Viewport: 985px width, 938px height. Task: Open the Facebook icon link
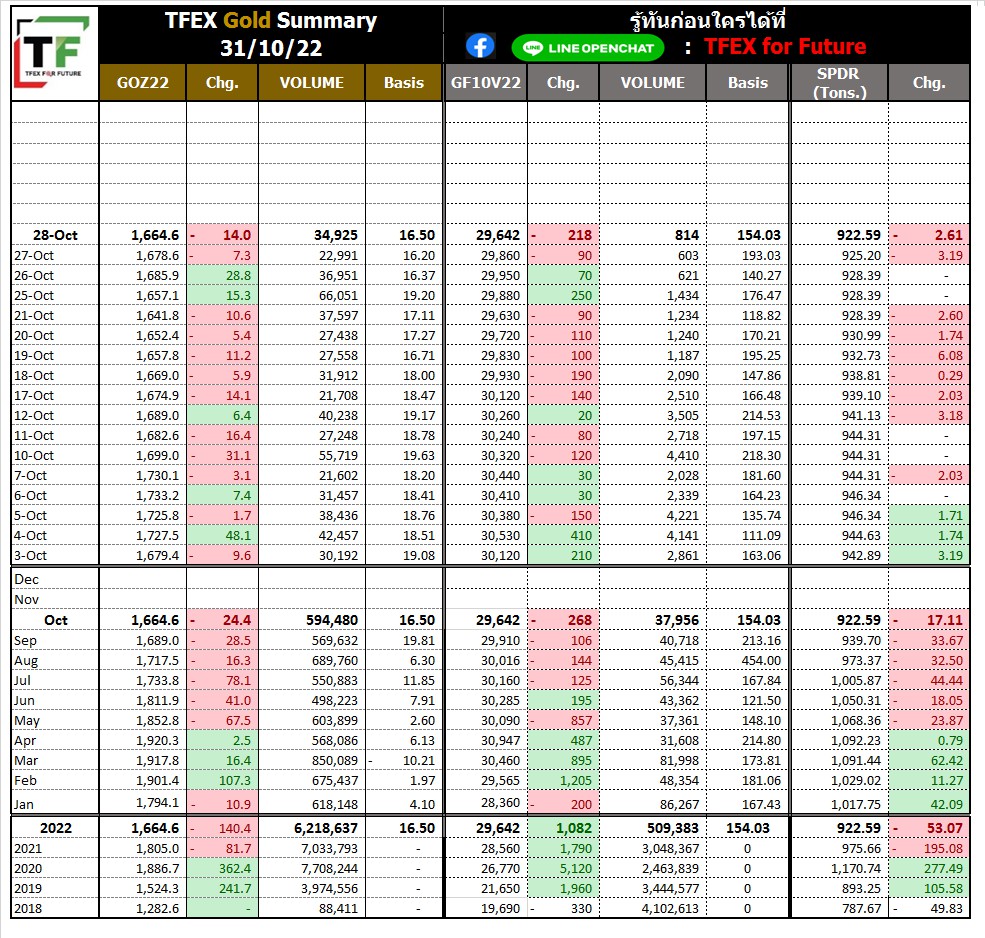[x=480, y=47]
